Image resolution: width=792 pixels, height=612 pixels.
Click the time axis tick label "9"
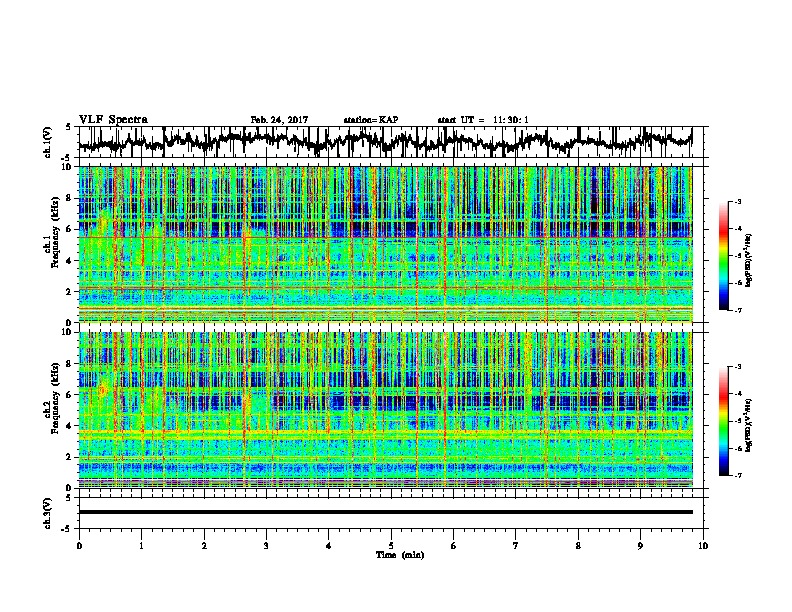pos(640,546)
